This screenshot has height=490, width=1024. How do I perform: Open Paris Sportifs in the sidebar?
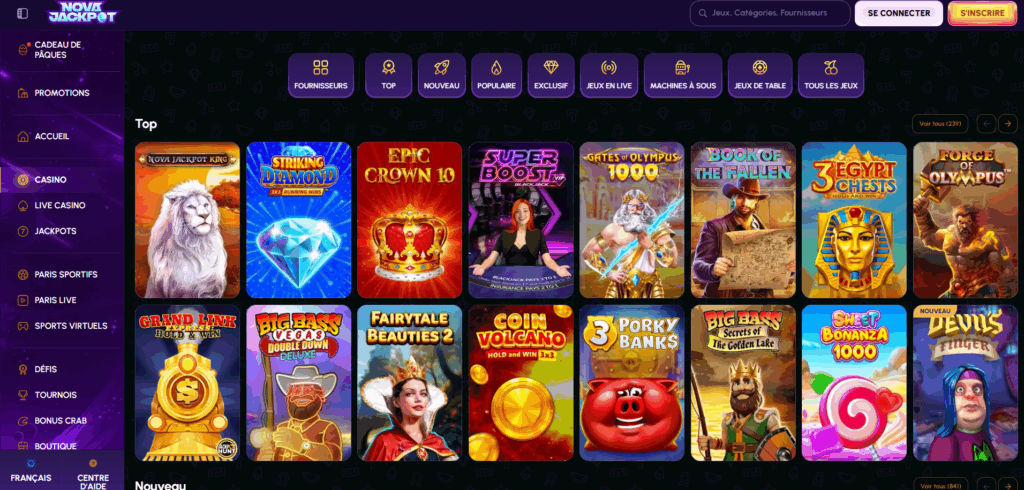65,274
